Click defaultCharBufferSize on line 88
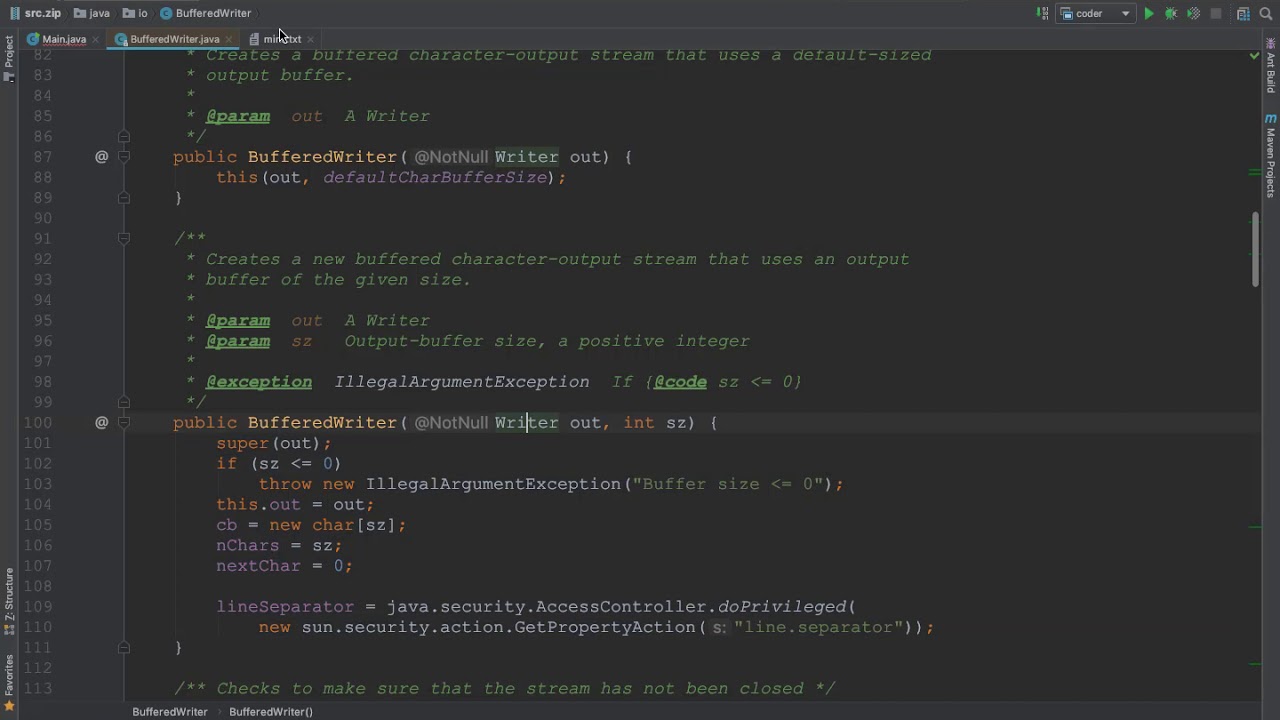1280x720 pixels. point(435,177)
